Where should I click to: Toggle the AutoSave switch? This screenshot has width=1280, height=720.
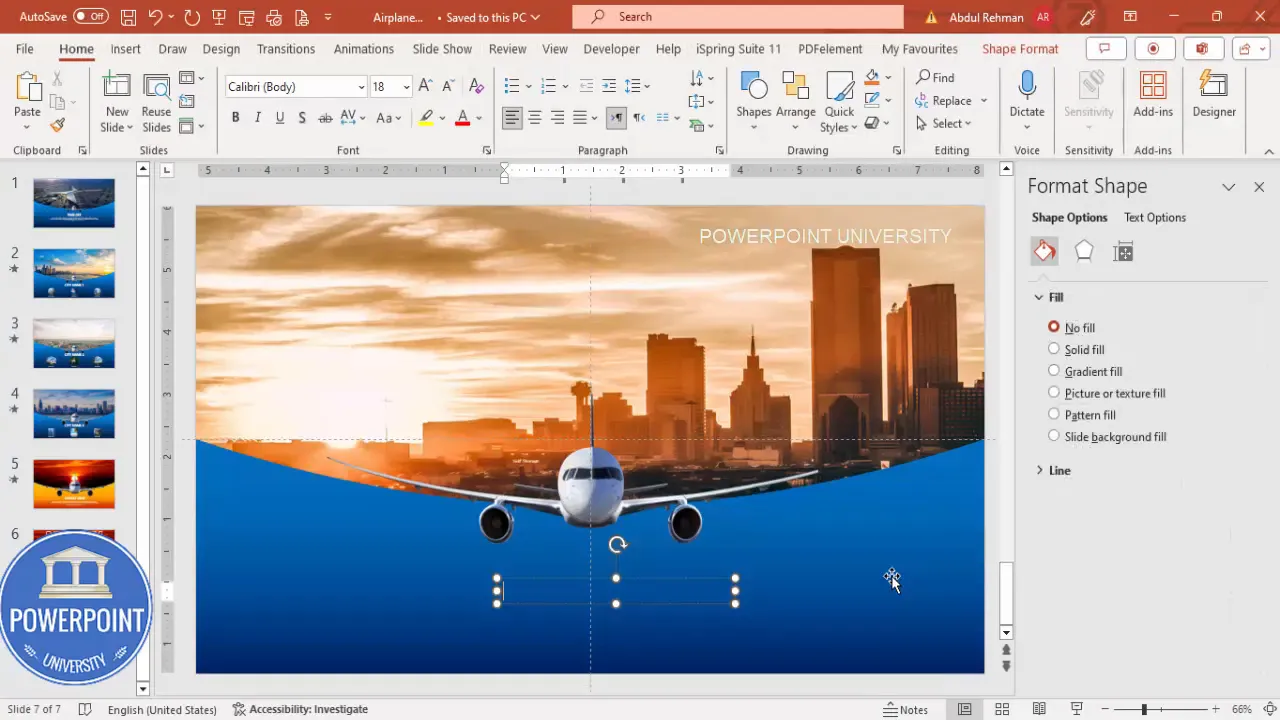click(91, 17)
